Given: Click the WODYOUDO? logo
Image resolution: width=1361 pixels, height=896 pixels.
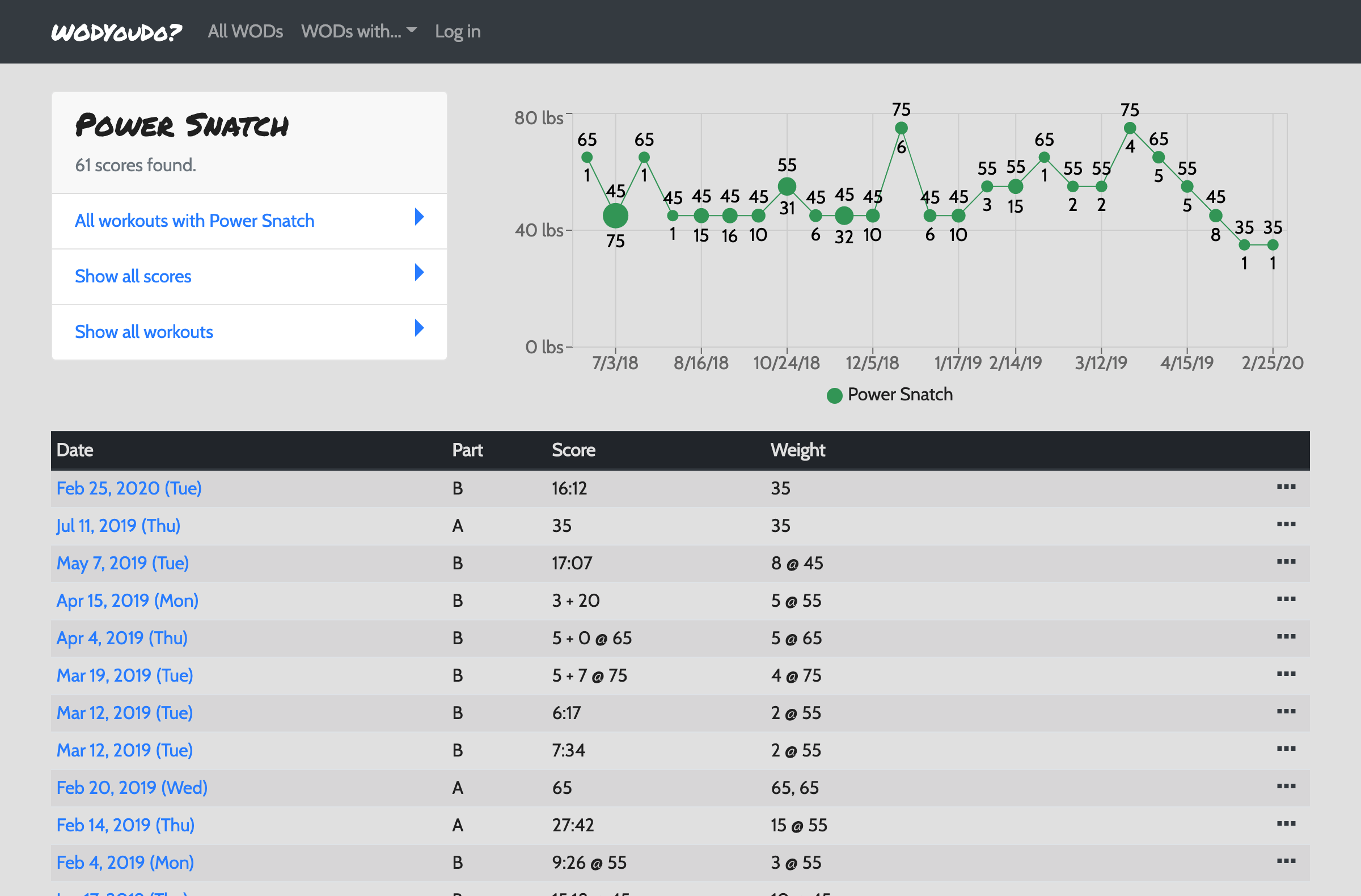Looking at the screenshot, I should tap(117, 32).
